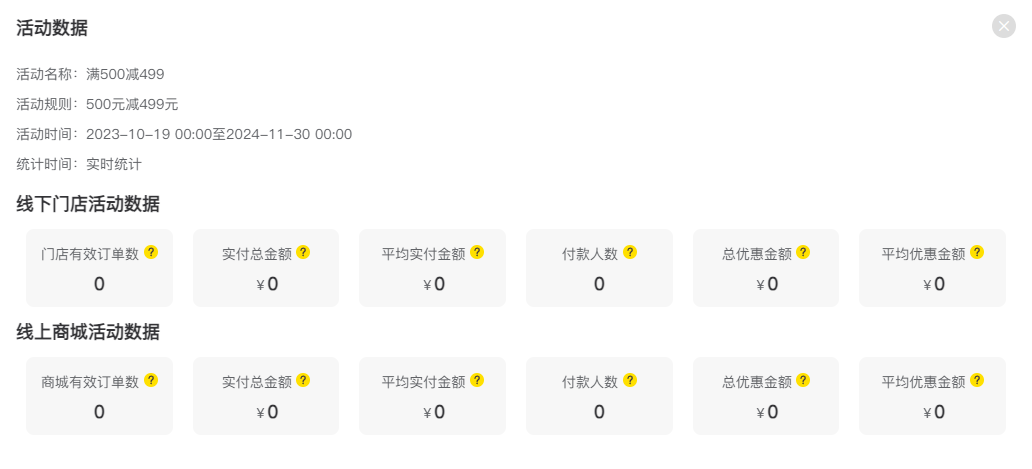1032x469 pixels.
Task: Select the 门店有效订单数 stat card
Action: point(99,268)
